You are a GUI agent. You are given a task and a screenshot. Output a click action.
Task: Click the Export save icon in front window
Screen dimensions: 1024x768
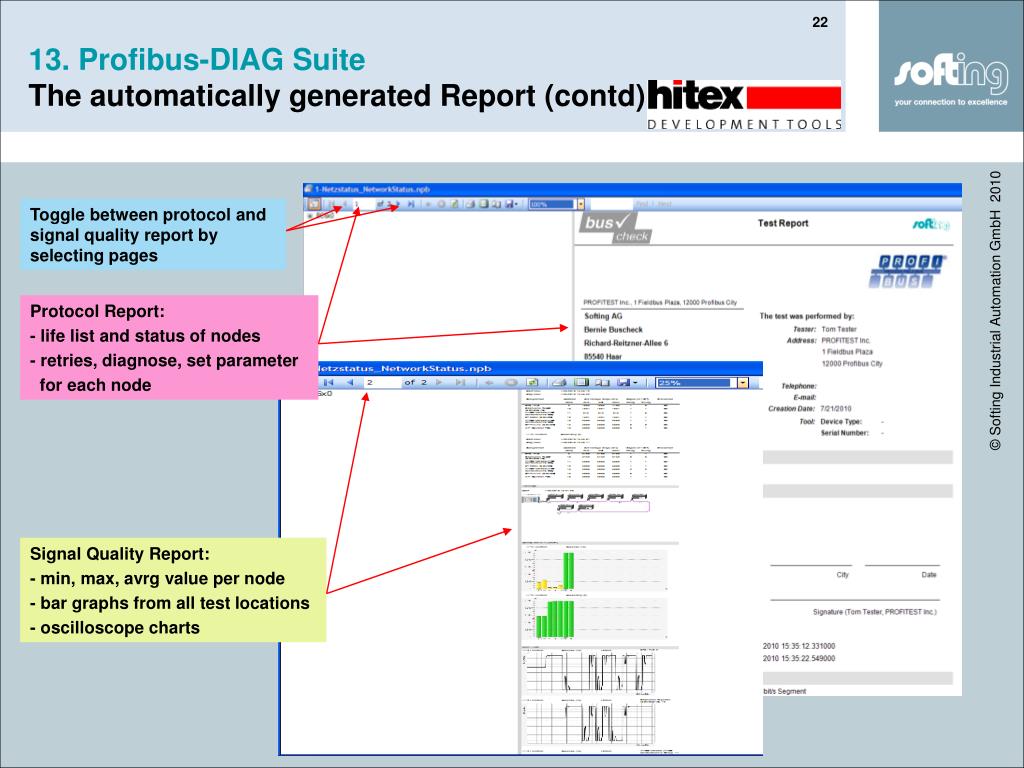[623, 382]
